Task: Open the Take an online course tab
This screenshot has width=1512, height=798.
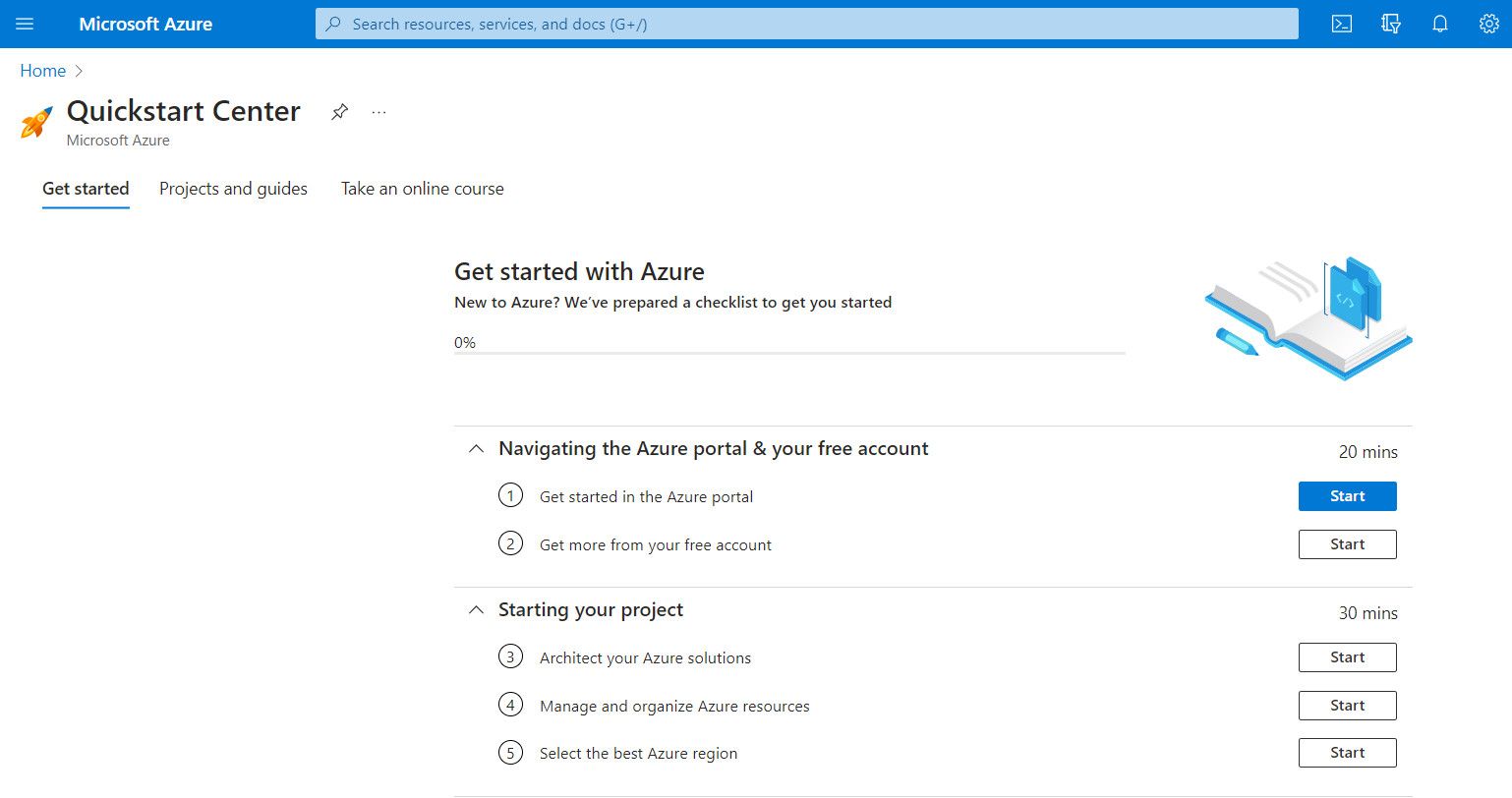Action: (x=422, y=189)
